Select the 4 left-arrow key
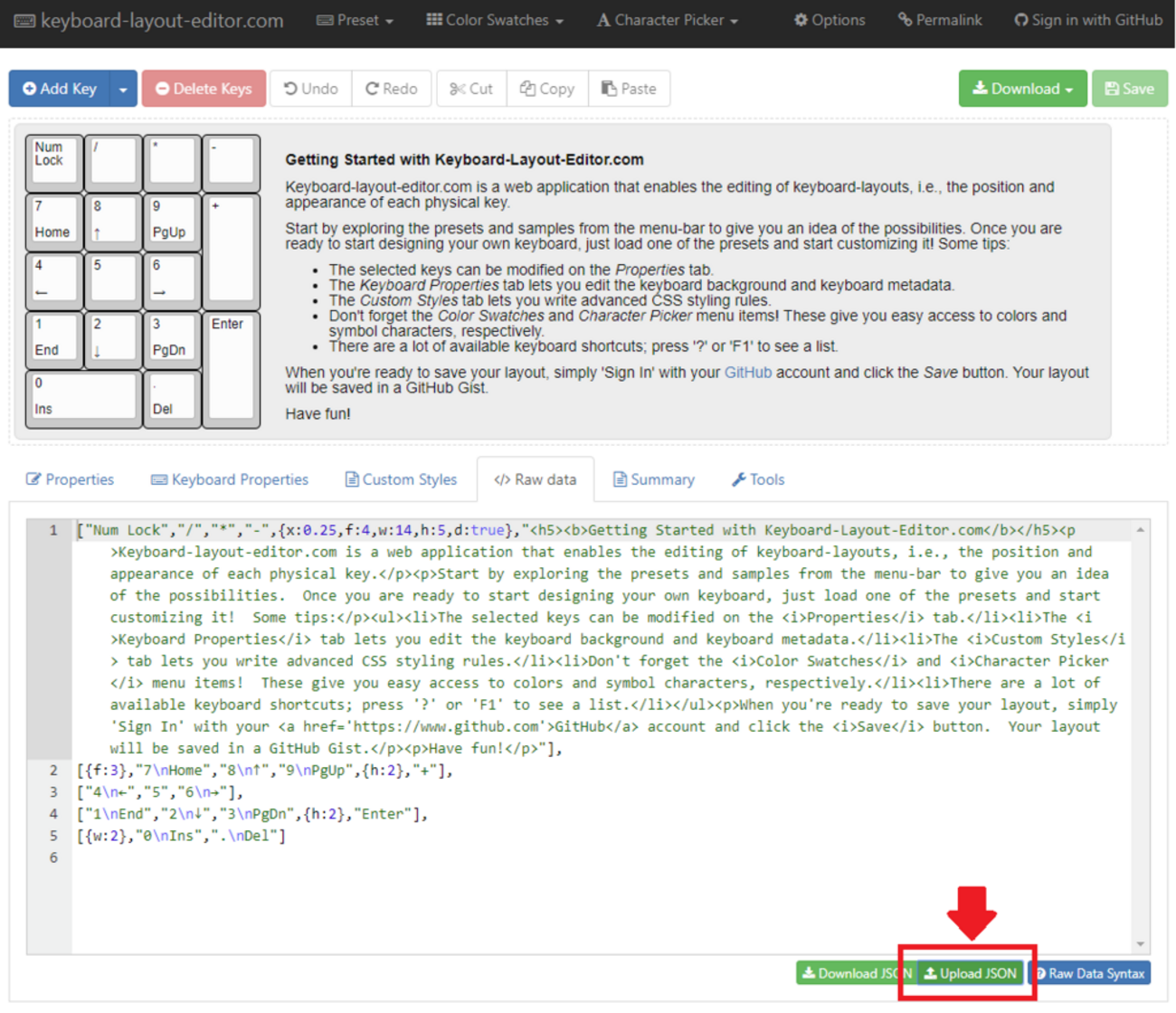This screenshot has height=1013, width=1176. [54, 280]
